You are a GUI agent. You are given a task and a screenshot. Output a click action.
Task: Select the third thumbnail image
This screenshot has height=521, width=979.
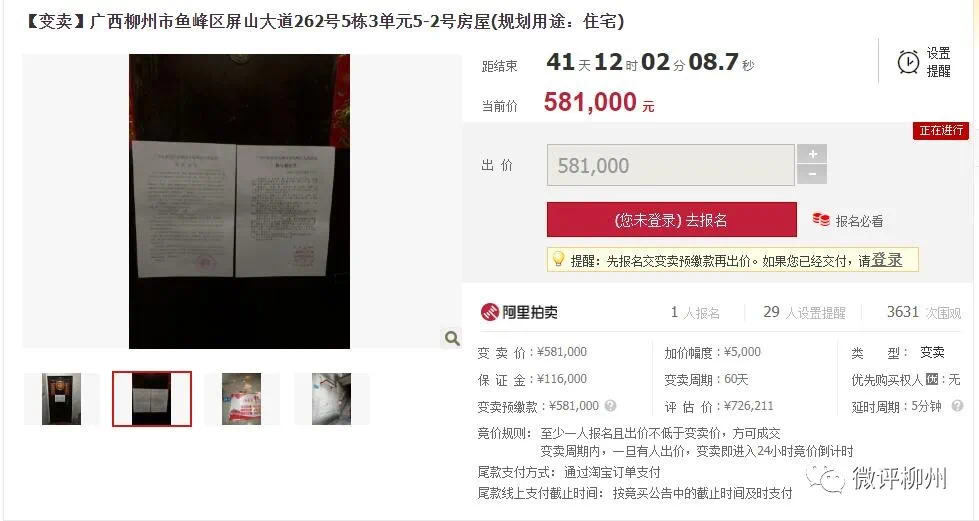click(242, 399)
